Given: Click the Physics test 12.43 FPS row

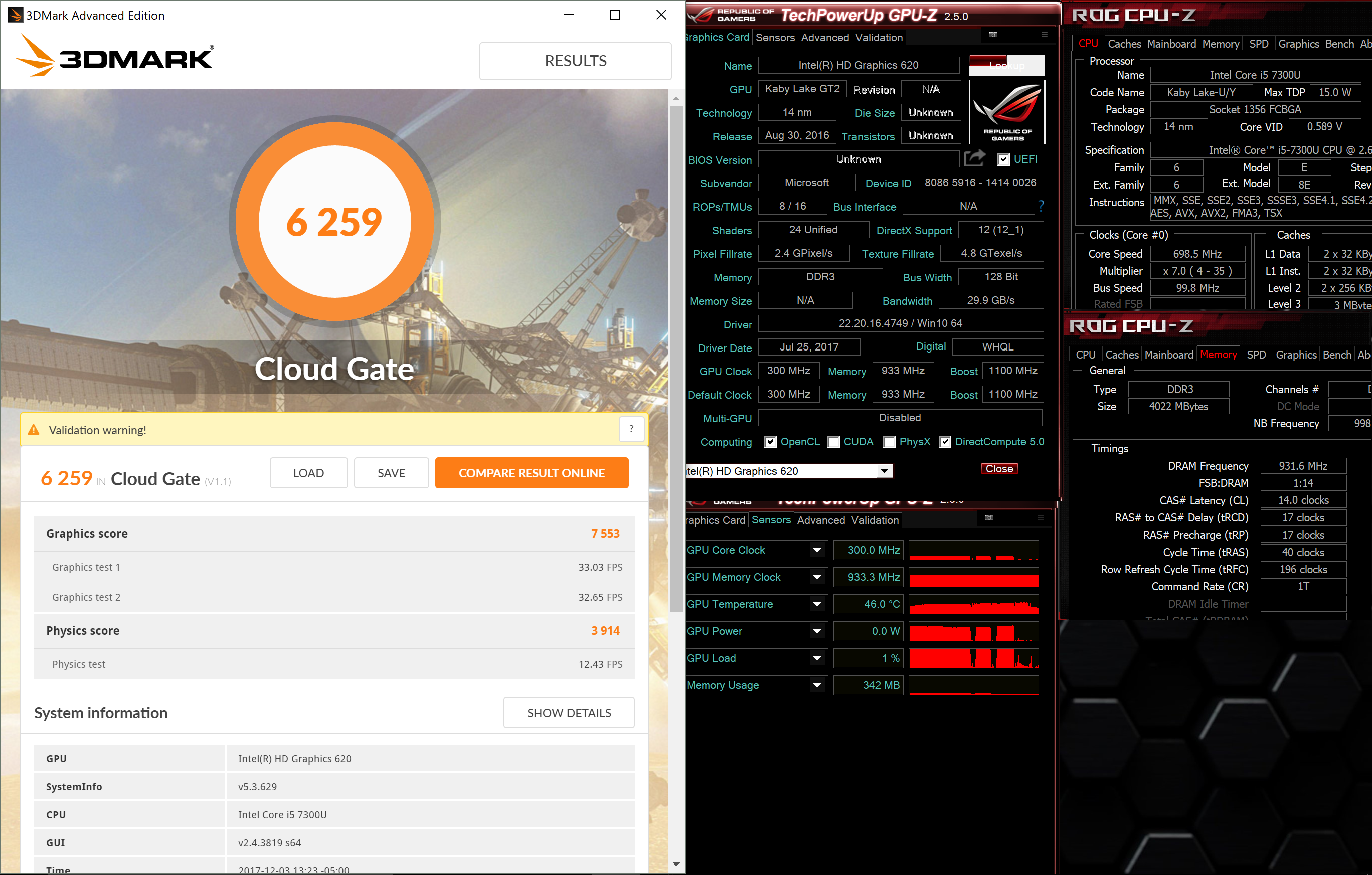Looking at the screenshot, I should tap(334, 664).
